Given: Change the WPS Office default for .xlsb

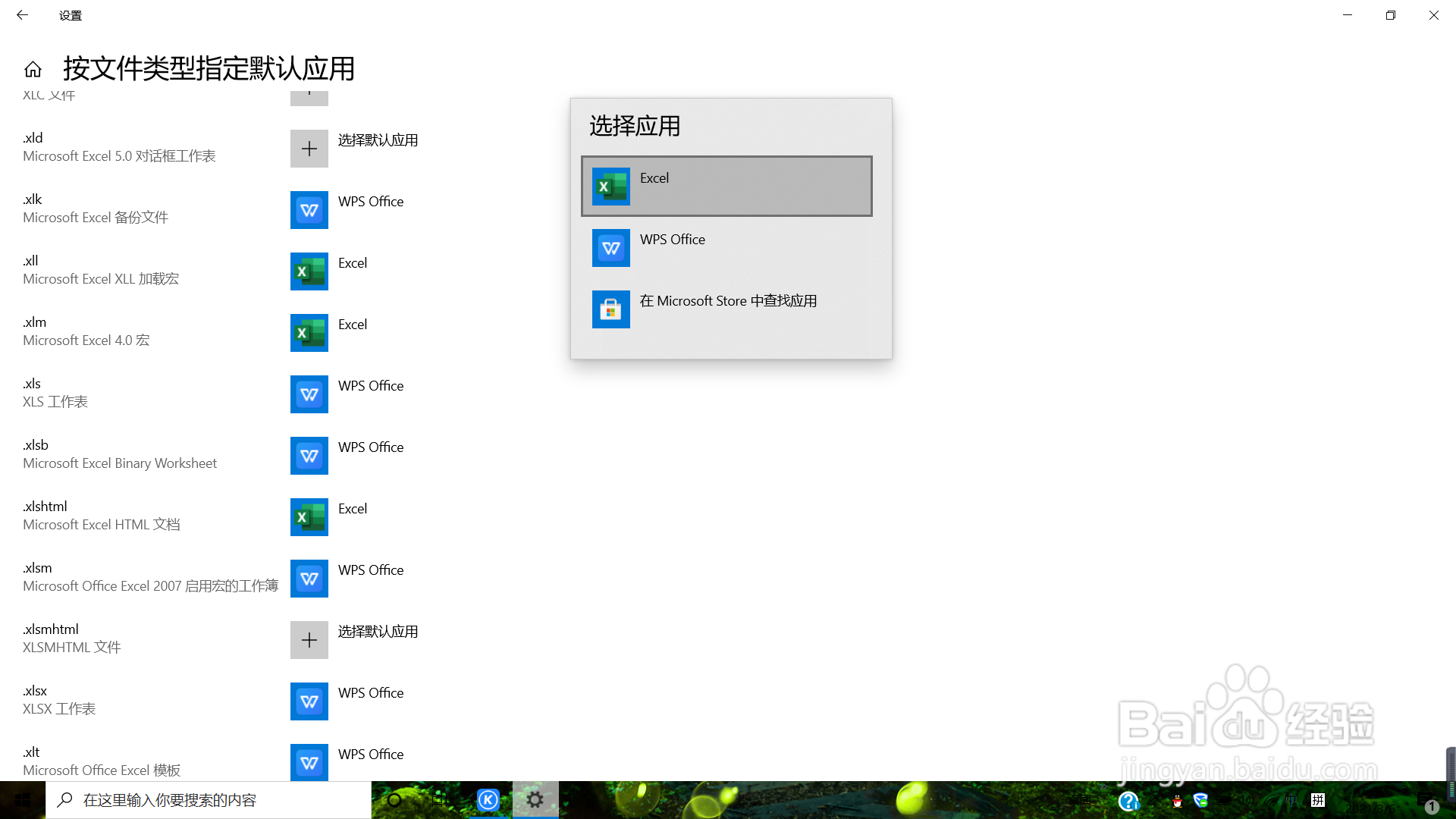Looking at the screenshot, I should click(371, 447).
